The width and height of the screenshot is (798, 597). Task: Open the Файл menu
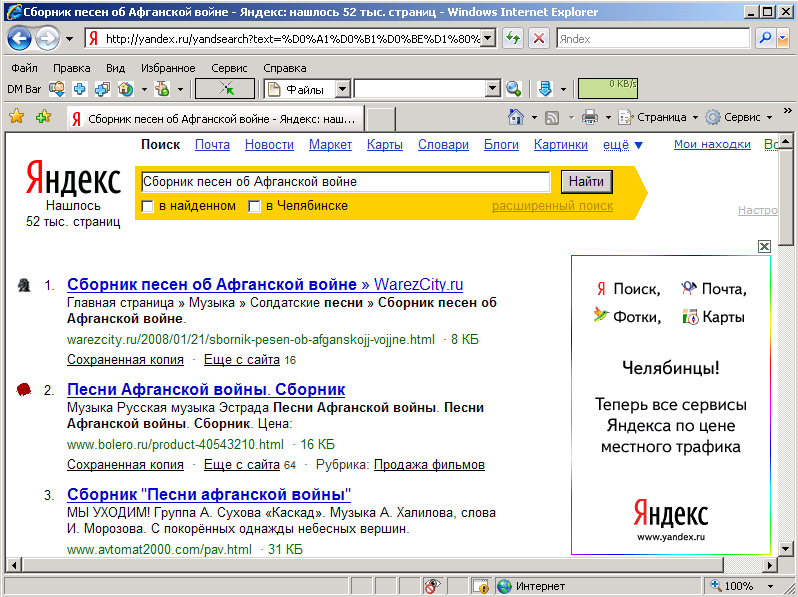point(24,68)
